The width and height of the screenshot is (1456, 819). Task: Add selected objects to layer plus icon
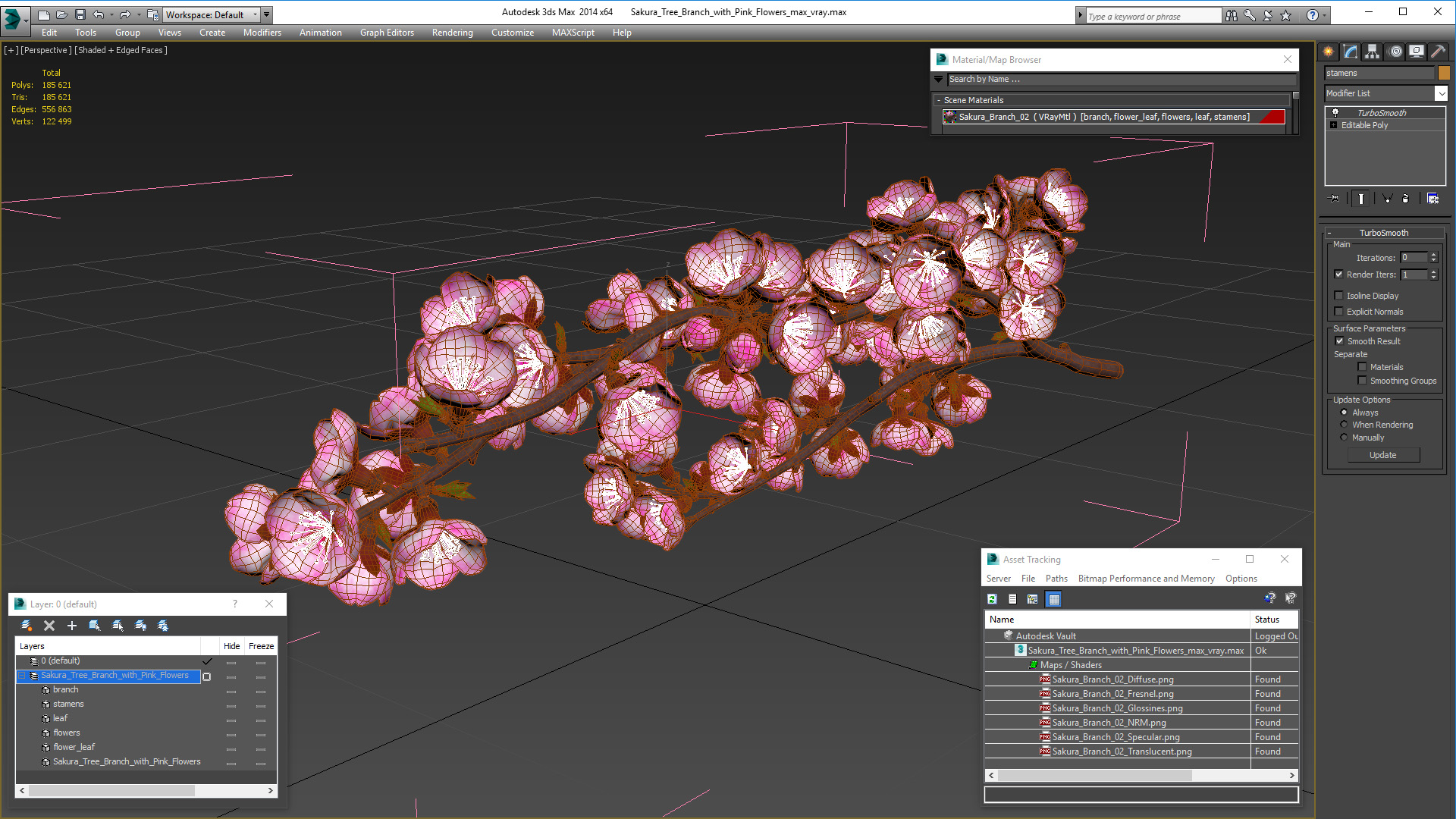point(72,626)
